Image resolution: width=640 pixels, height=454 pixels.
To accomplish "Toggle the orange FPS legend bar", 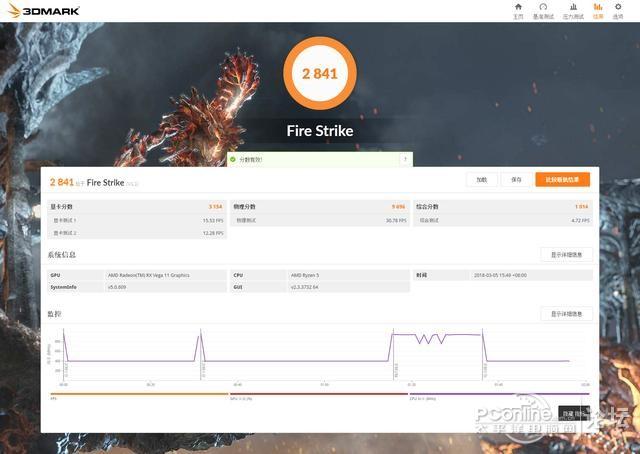I will tap(139, 394).
